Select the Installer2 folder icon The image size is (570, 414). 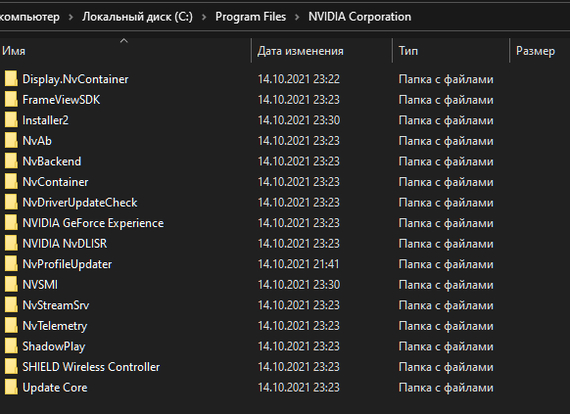point(11,120)
